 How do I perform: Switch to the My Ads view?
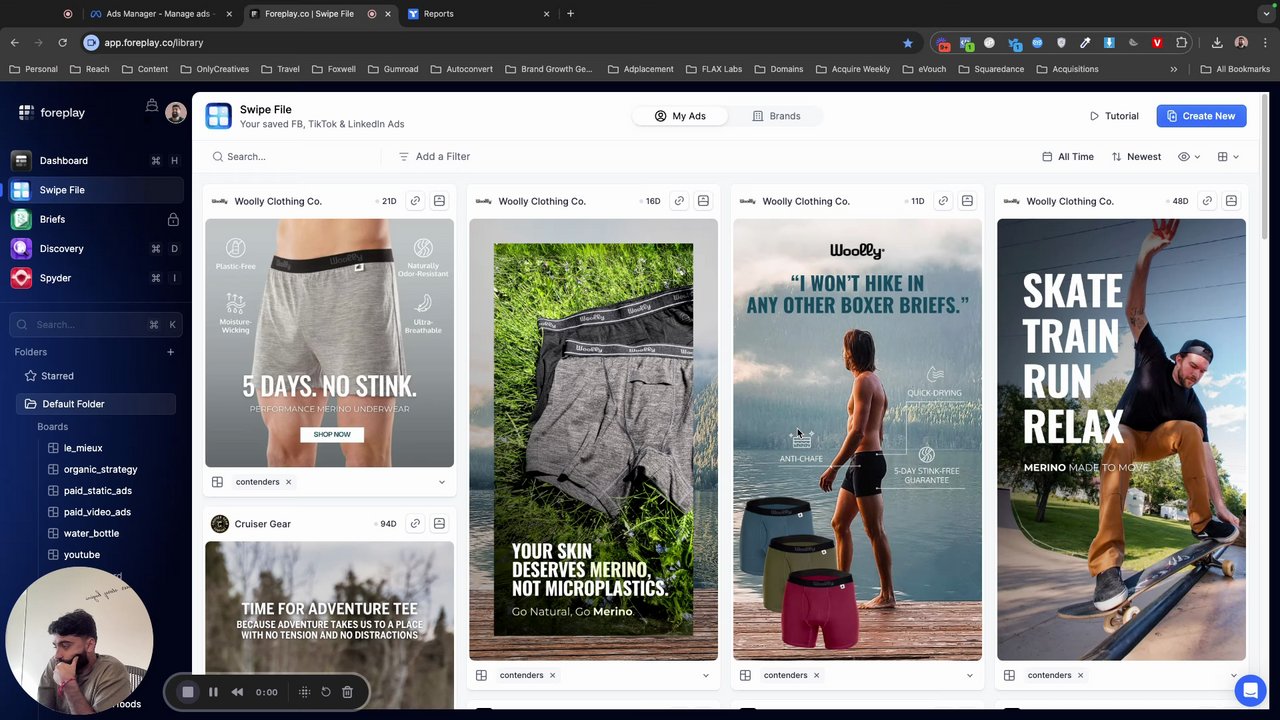click(680, 116)
